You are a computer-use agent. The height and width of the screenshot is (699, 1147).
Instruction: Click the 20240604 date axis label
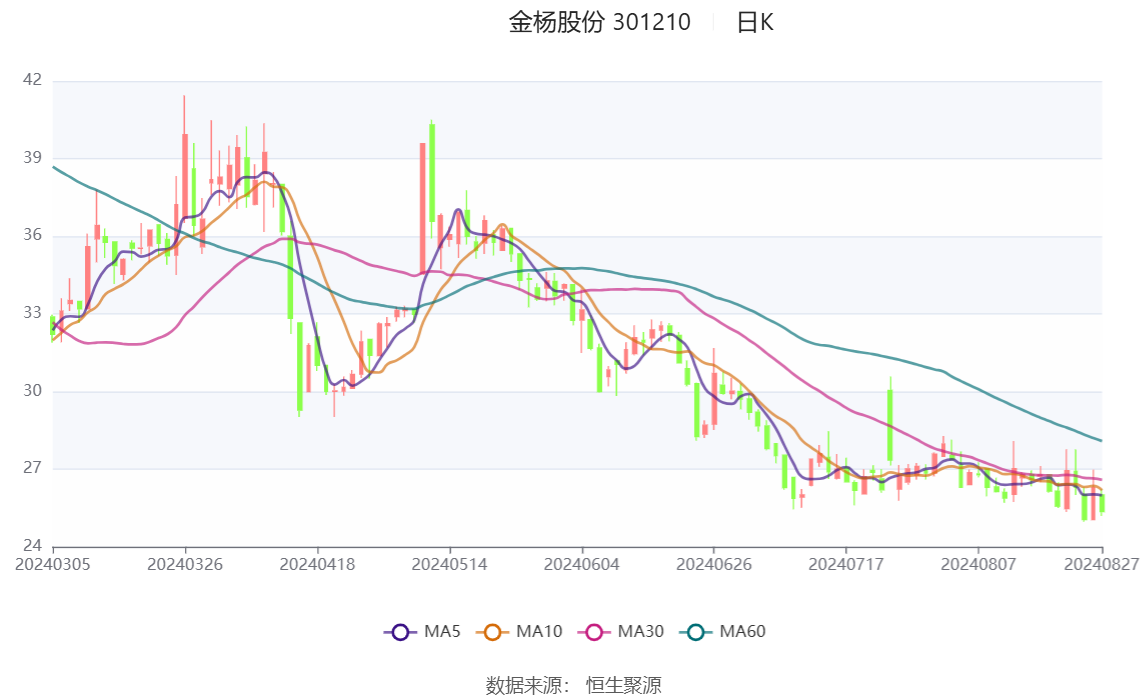coord(582,565)
